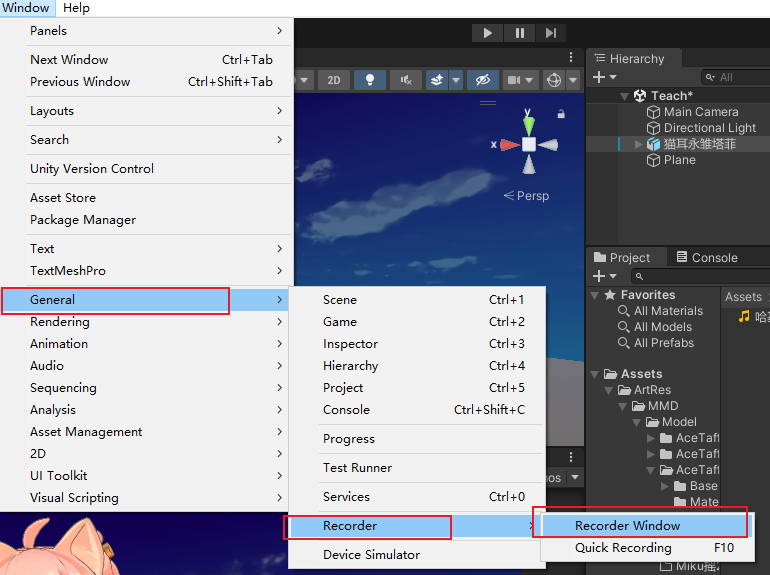The image size is (770, 575).
Task: Toggle scene lighting bulb icon
Action: (x=370, y=80)
